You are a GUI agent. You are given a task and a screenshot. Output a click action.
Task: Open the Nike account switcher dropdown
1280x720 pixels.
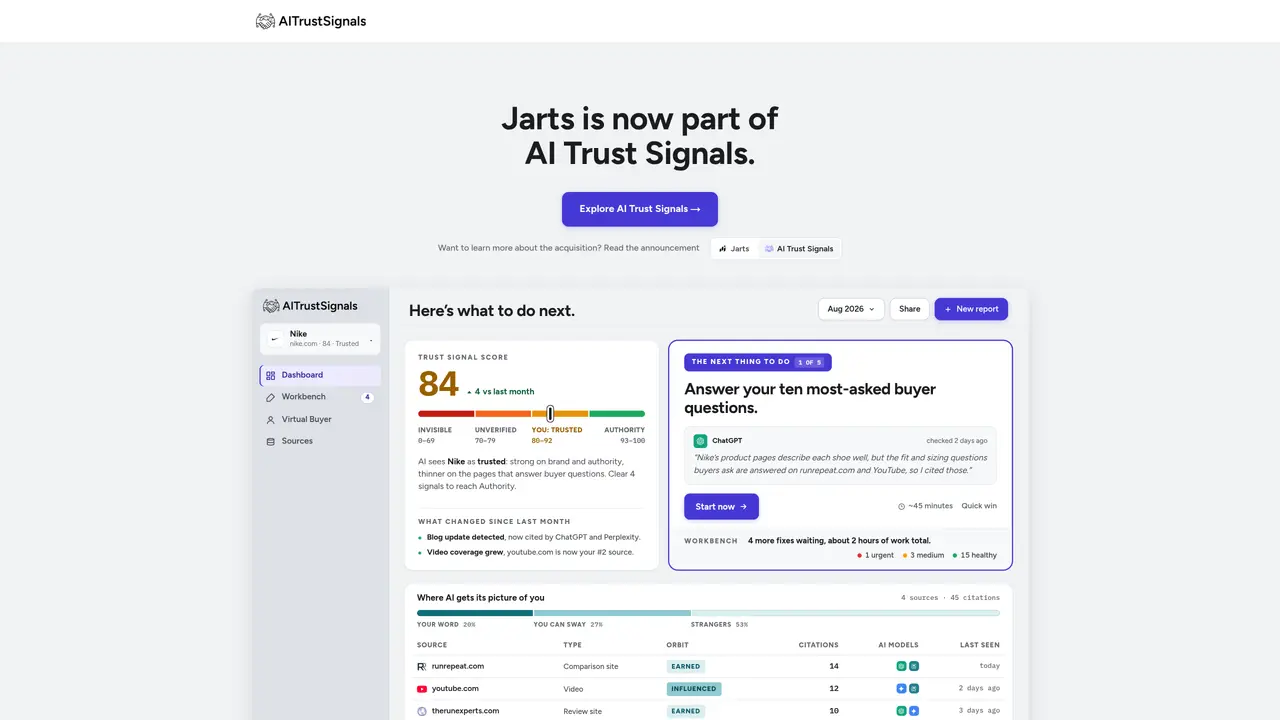coord(320,338)
